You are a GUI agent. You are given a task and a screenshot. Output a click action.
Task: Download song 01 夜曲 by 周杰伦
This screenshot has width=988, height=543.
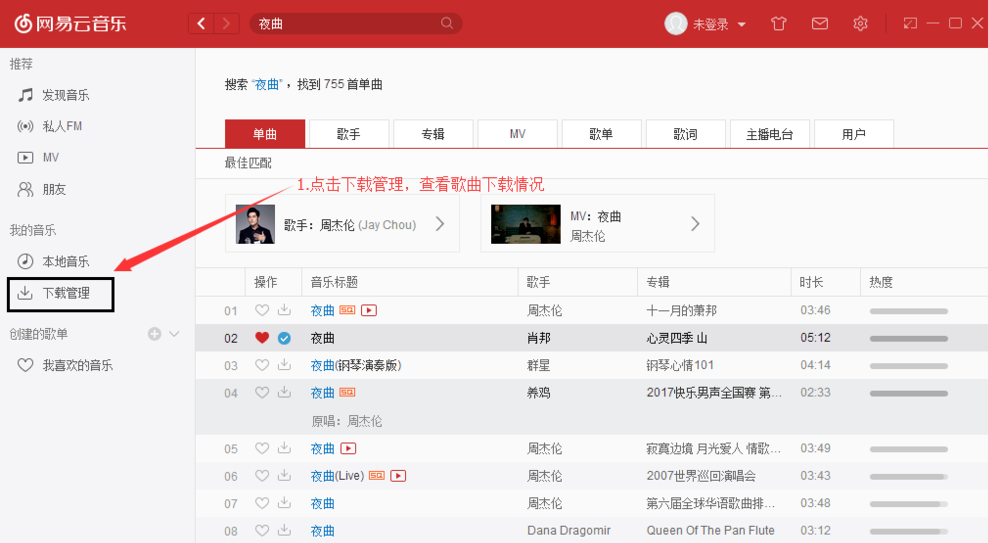click(284, 310)
